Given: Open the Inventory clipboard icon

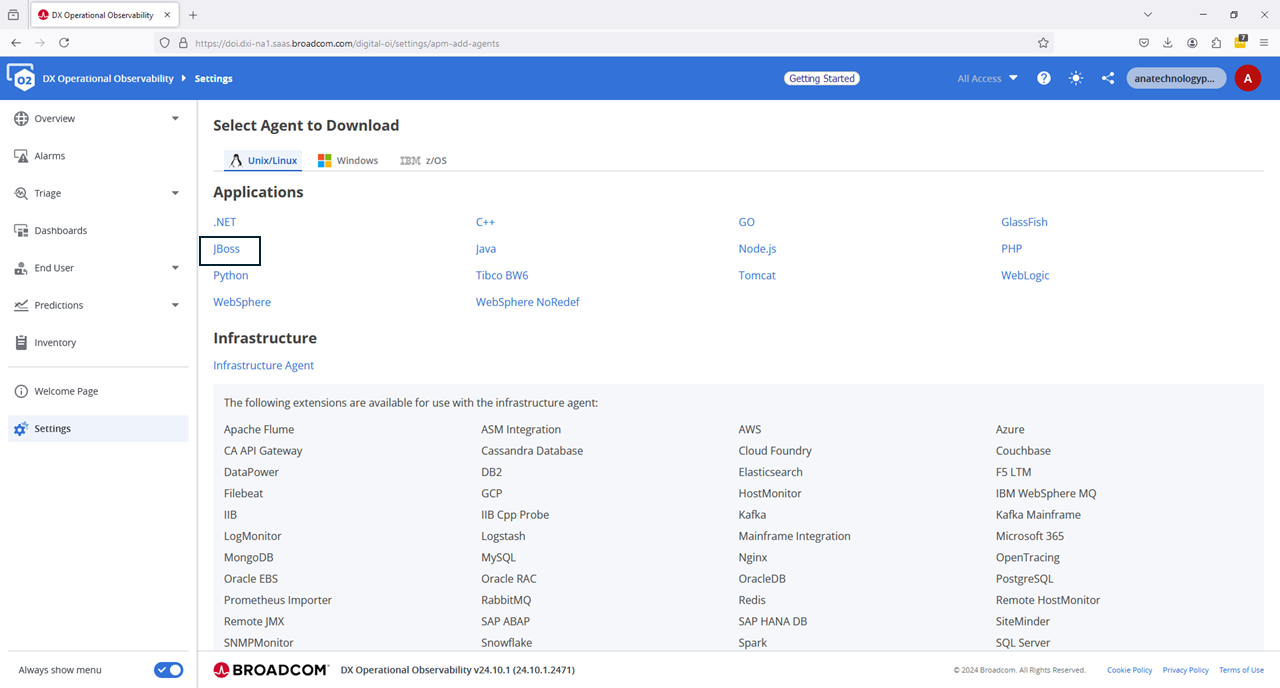Looking at the screenshot, I should point(21,342).
